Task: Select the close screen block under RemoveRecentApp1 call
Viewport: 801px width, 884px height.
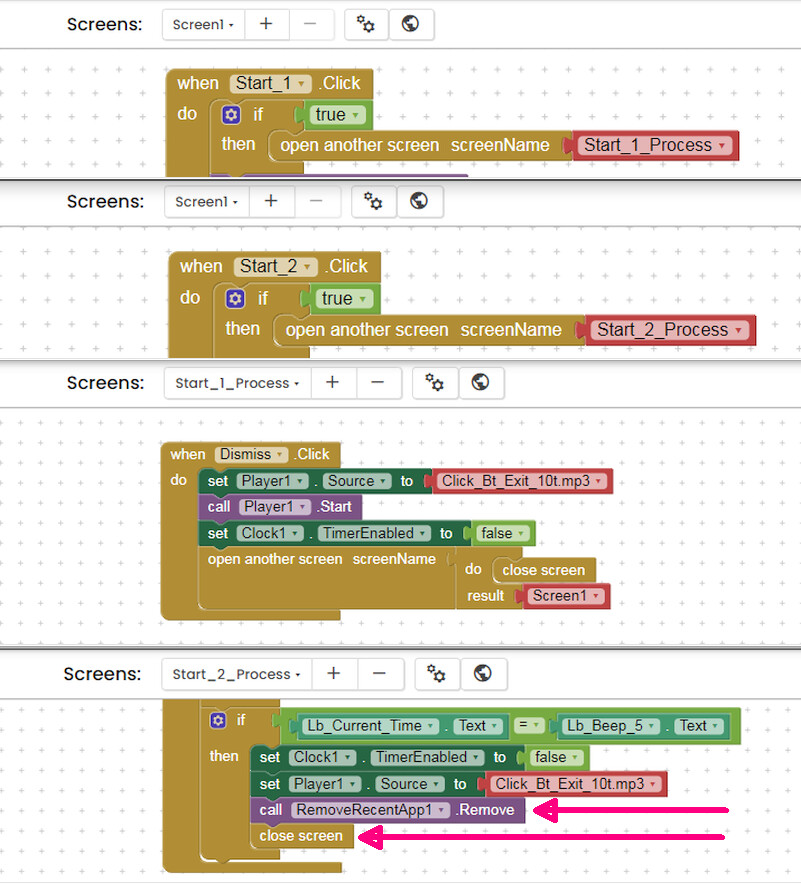Action: tap(300, 836)
